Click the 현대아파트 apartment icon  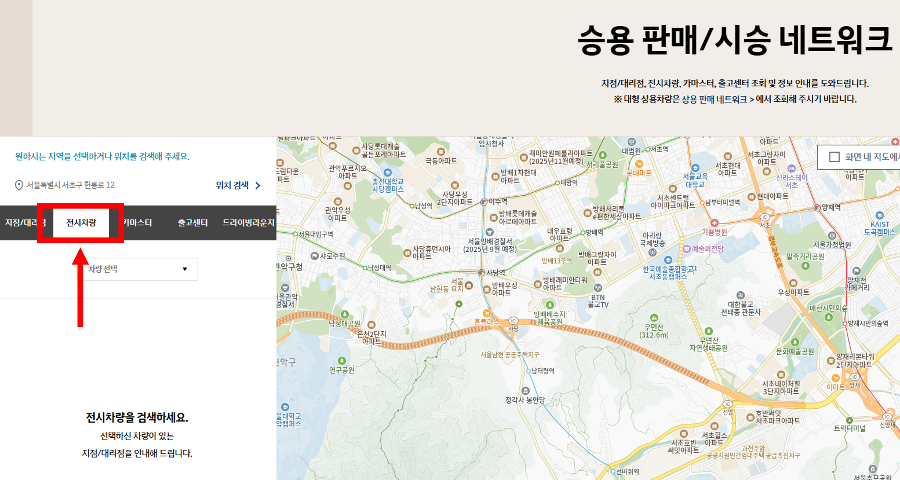tap(750, 196)
